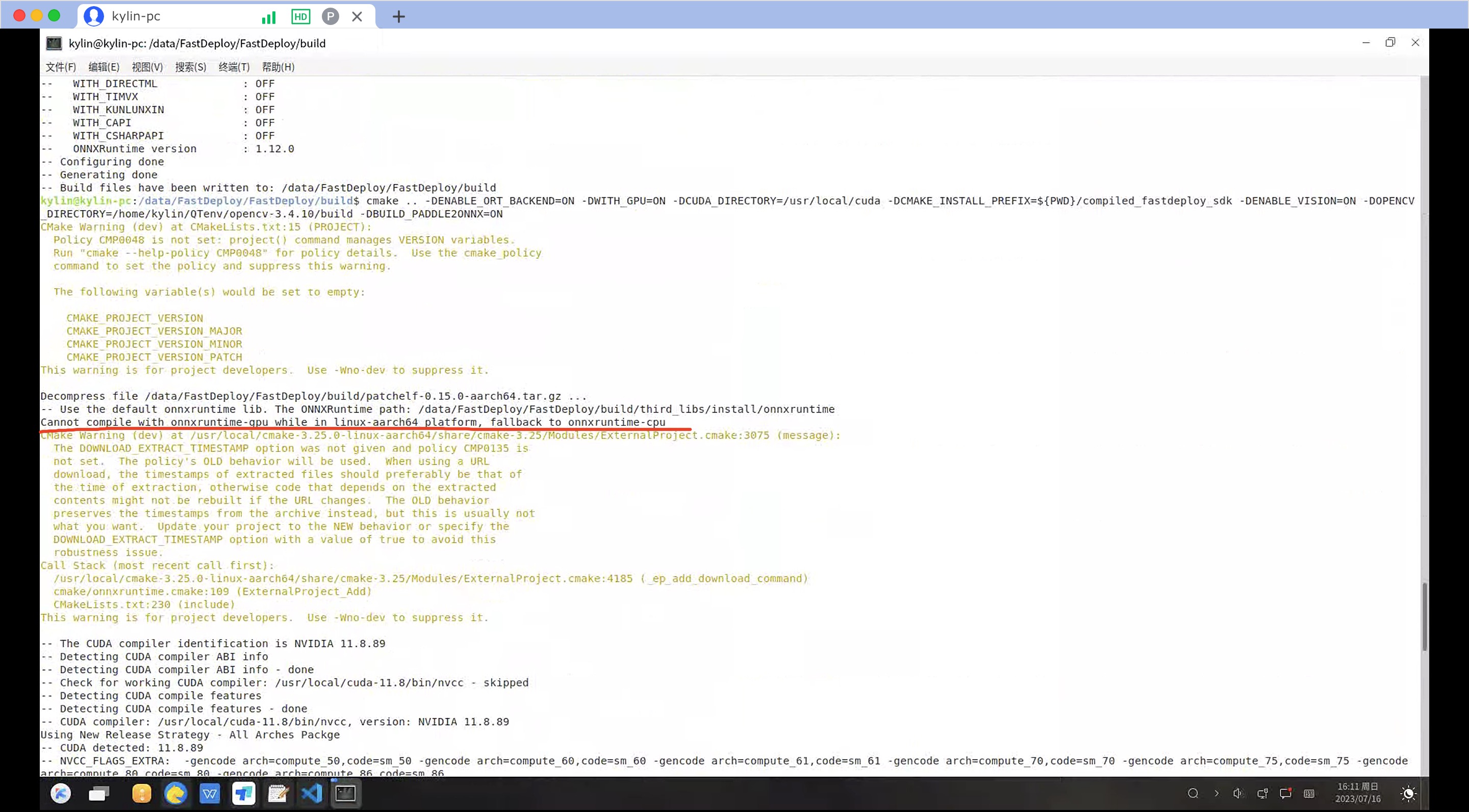1469x812 pixels.
Task: Click the display projection icon in tray
Action: click(1262, 794)
